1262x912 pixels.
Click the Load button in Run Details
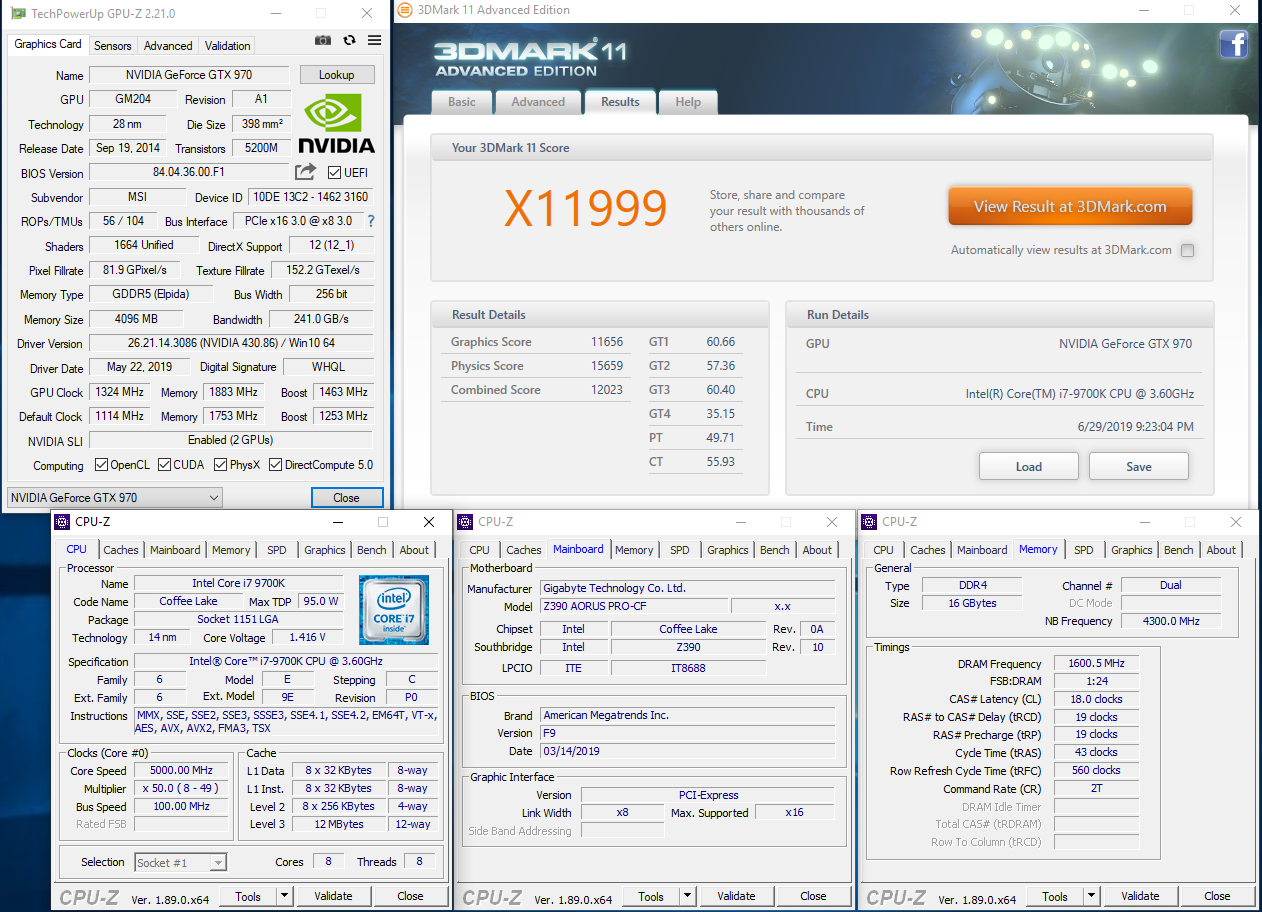[x=1029, y=467]
